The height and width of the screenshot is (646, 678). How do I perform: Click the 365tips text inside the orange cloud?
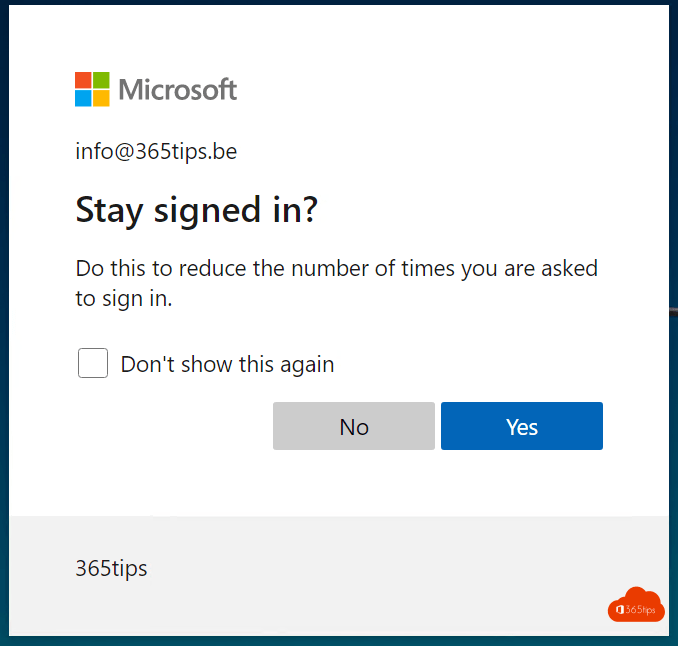(x=642, y=609)
